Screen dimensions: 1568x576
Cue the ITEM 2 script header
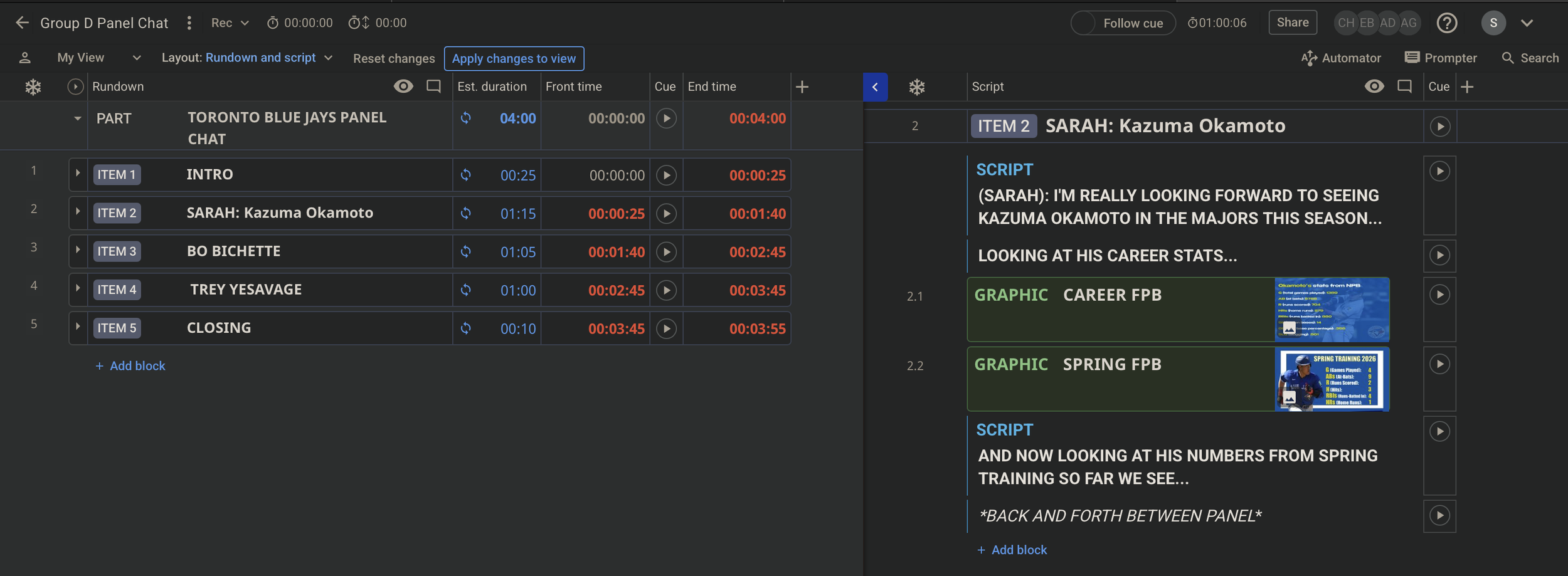click(1440, 127)
